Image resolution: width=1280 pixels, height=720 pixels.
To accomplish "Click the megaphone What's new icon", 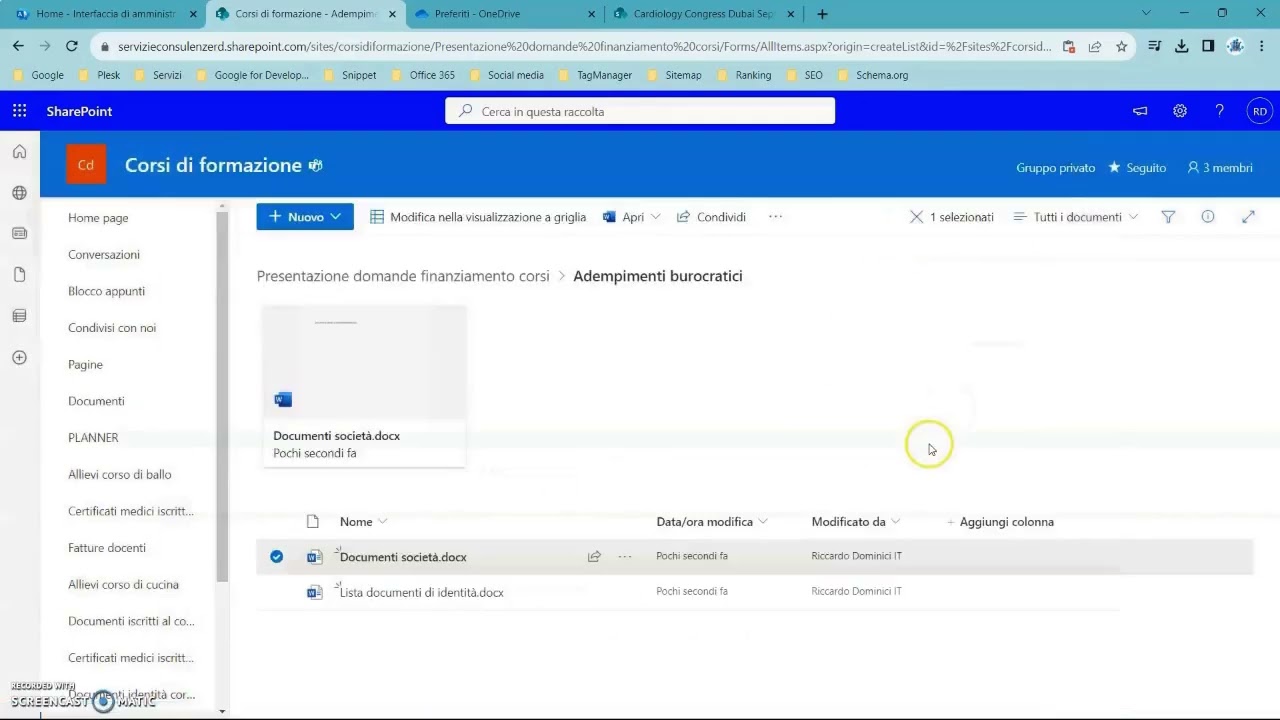I will coord(1140,111).
